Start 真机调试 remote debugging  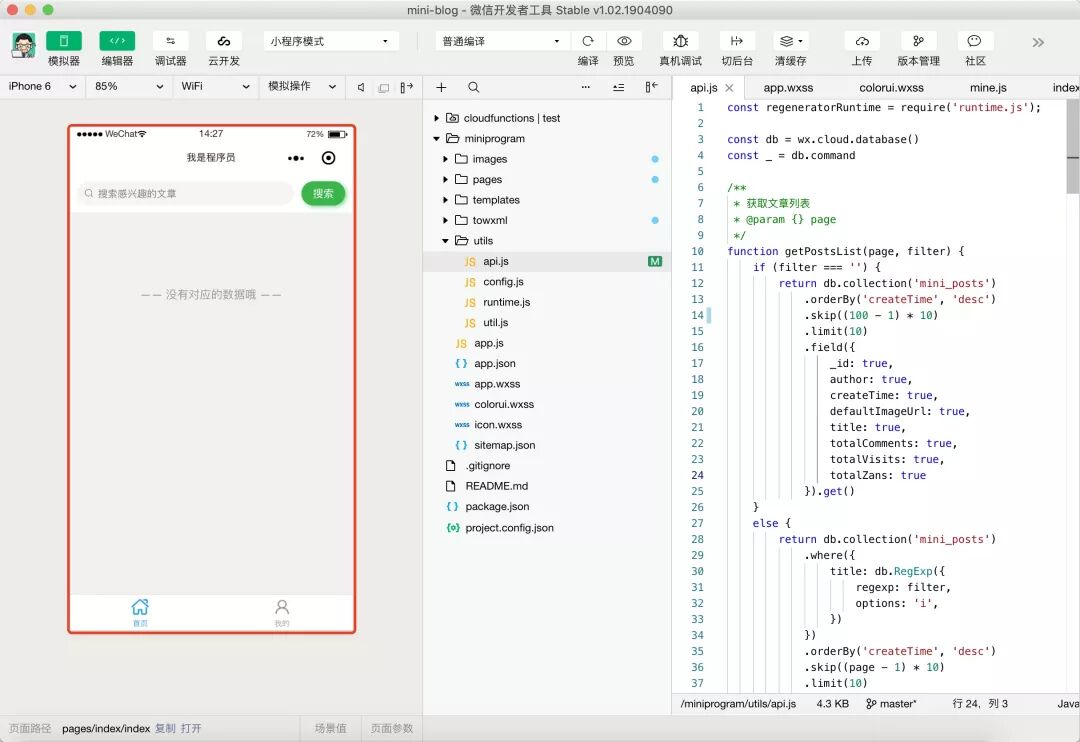tap(681, 41)
